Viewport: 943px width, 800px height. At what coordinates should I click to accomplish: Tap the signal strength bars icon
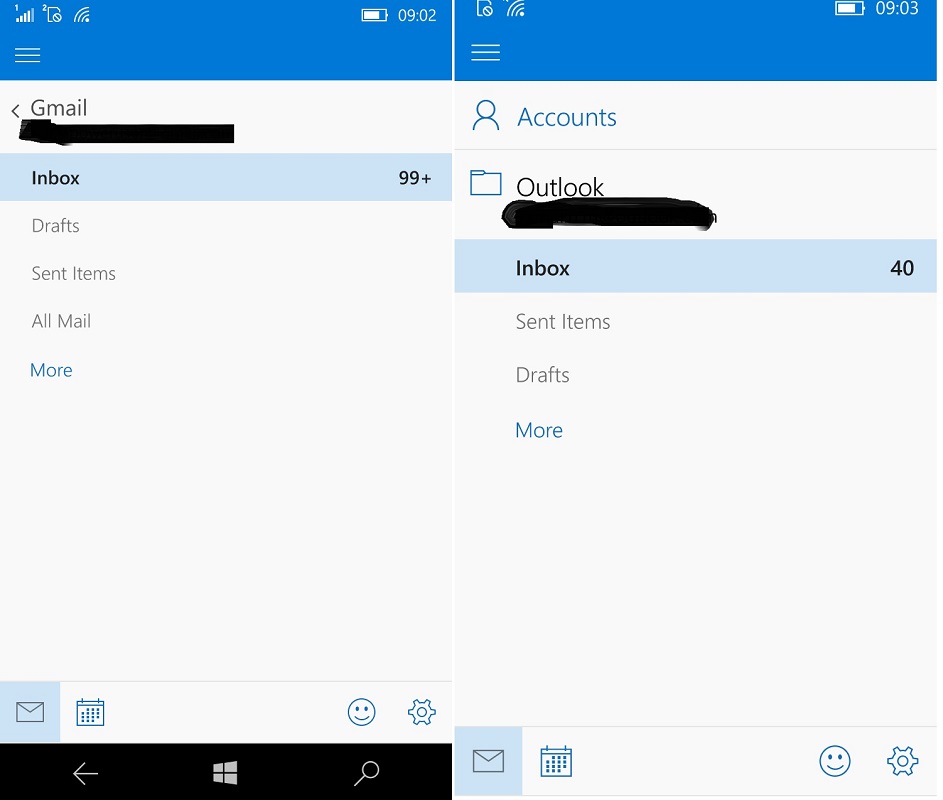[25, 14]
